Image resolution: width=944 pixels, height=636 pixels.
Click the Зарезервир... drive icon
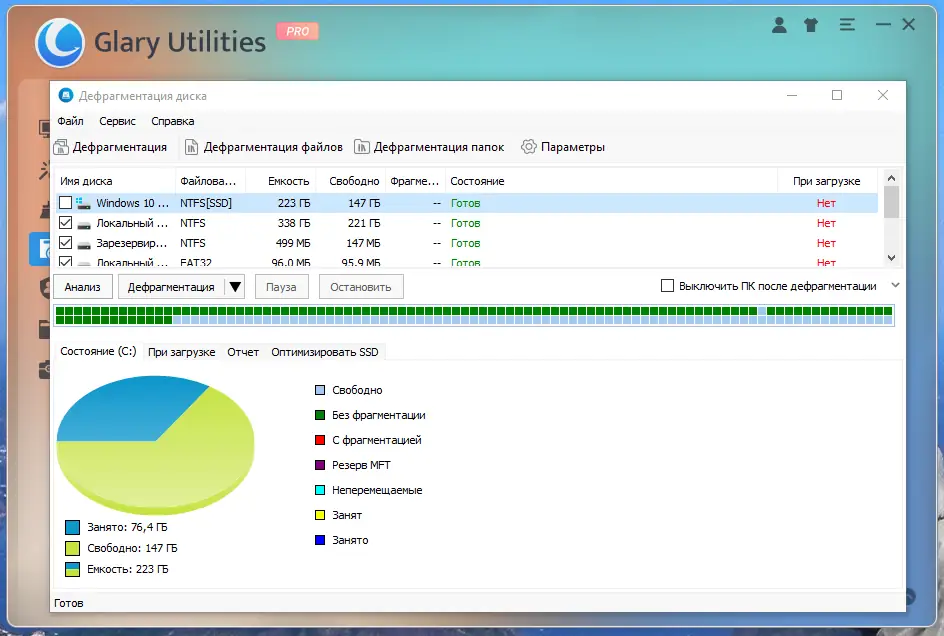(84, 244)
